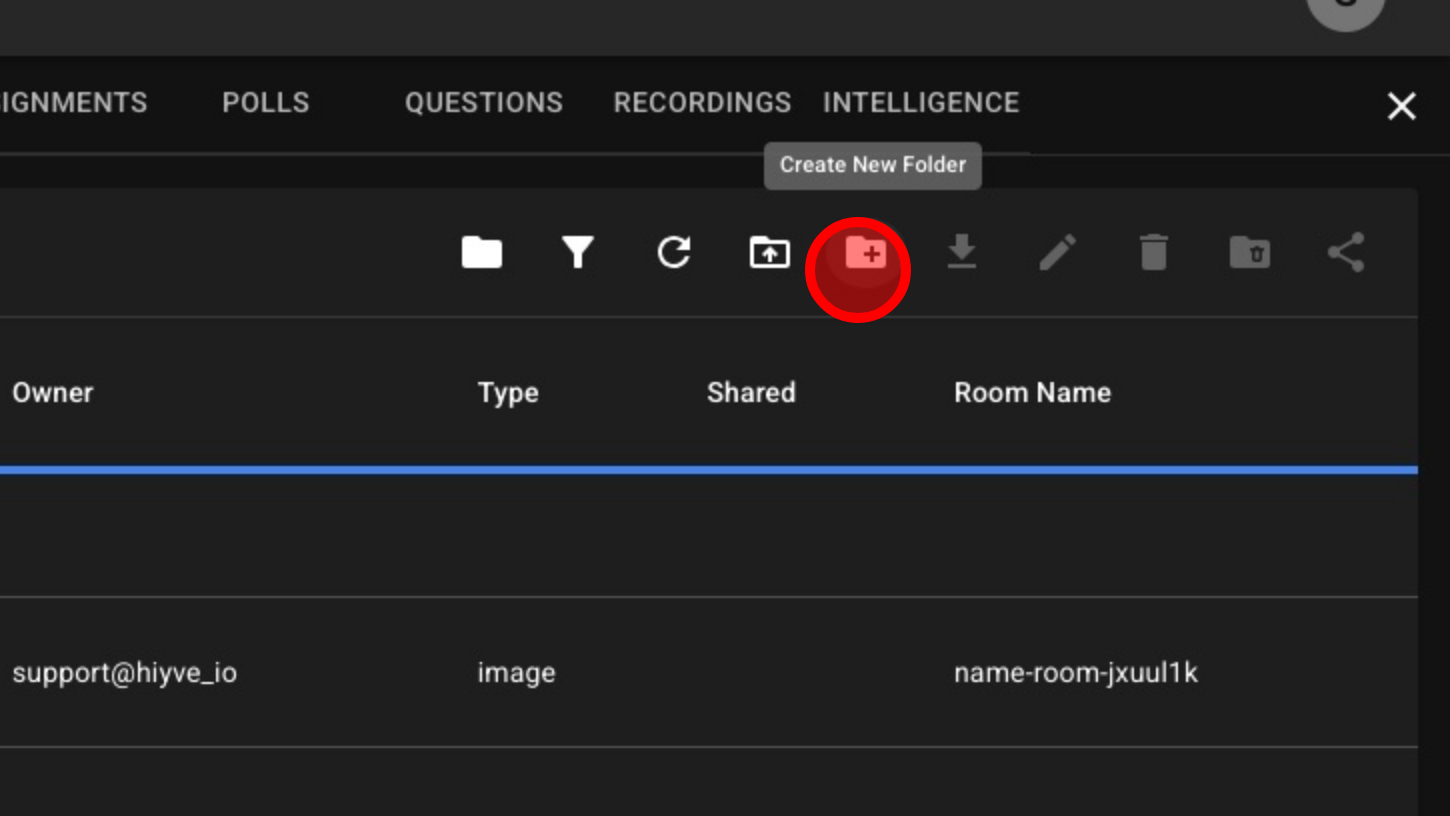
Task: Open the Questions tab
Action: pos(483,102)
